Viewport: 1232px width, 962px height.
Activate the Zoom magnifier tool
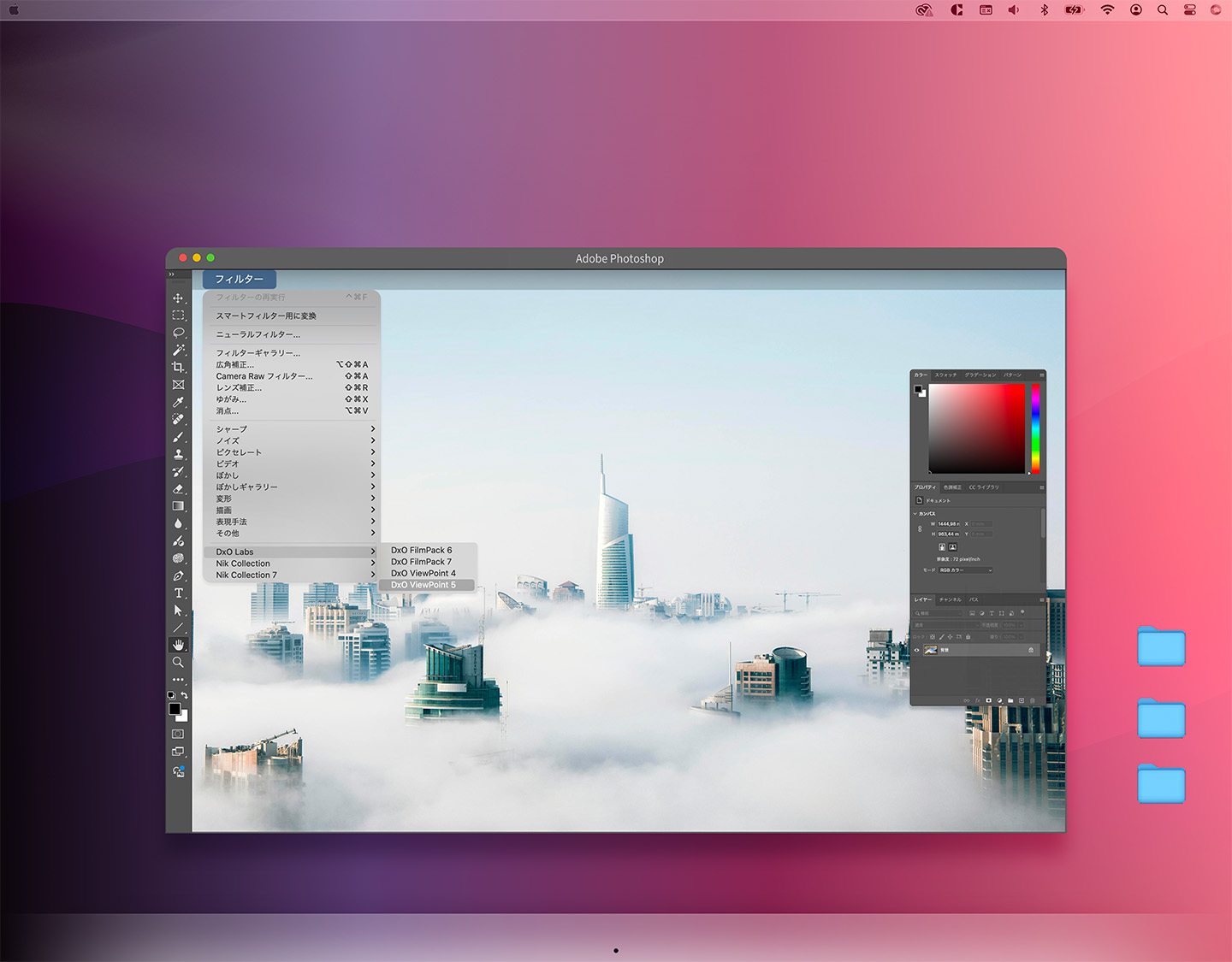(x=178, y=662)
